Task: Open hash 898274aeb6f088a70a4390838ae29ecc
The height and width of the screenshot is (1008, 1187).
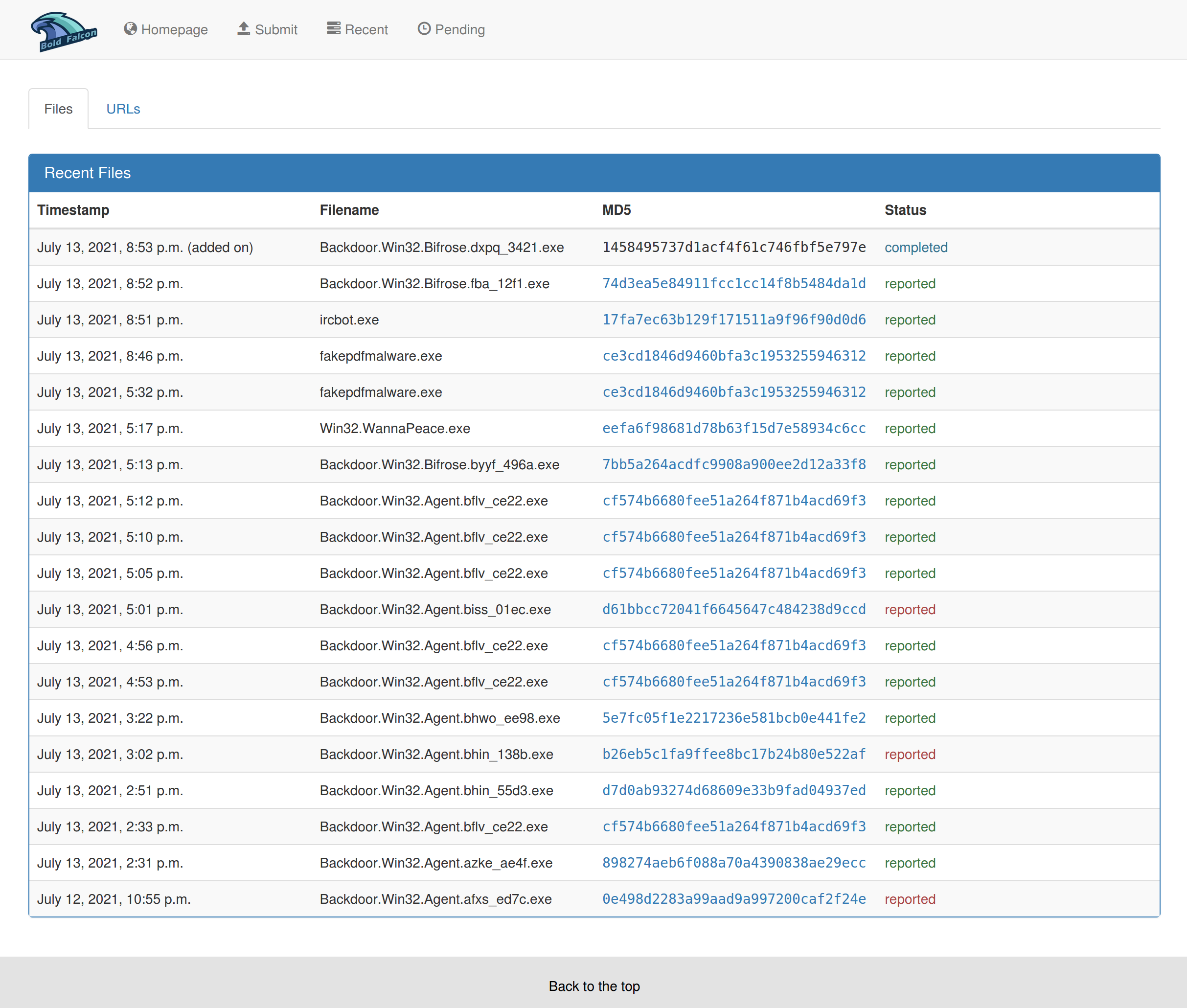Action: point(733,863)
